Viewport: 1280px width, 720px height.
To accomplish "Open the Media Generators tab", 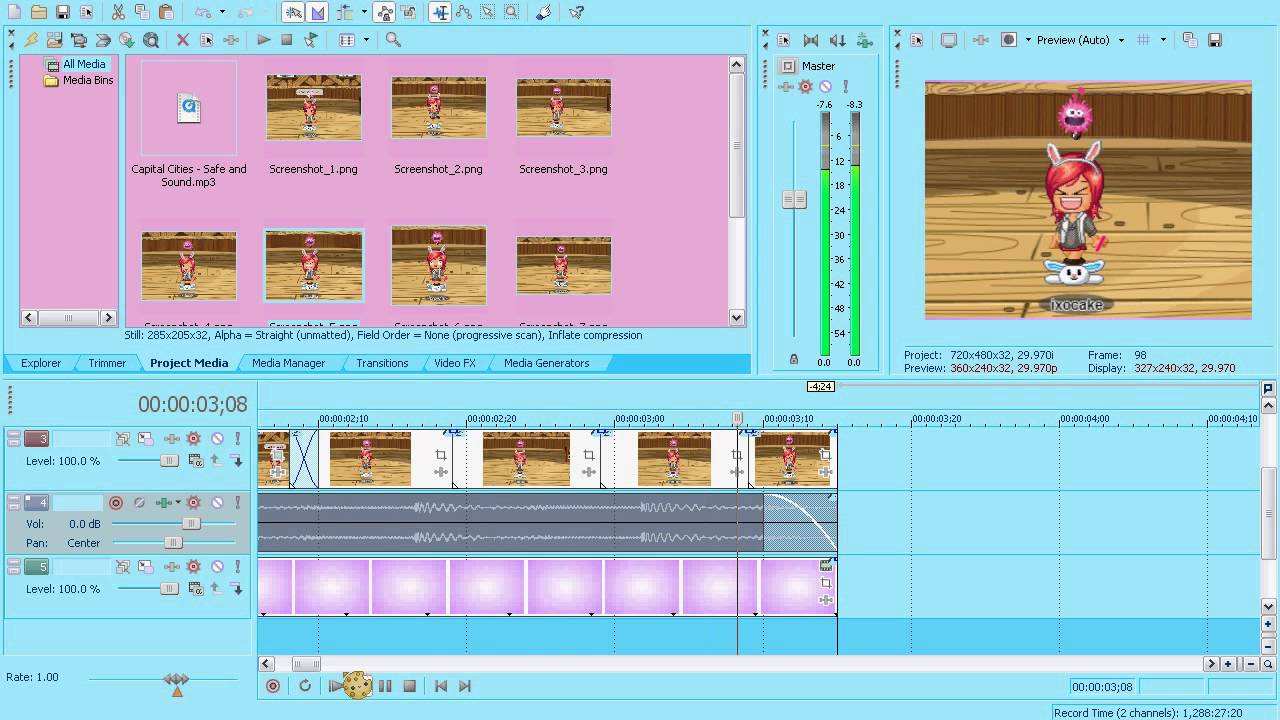I will (x=546, y=363).
